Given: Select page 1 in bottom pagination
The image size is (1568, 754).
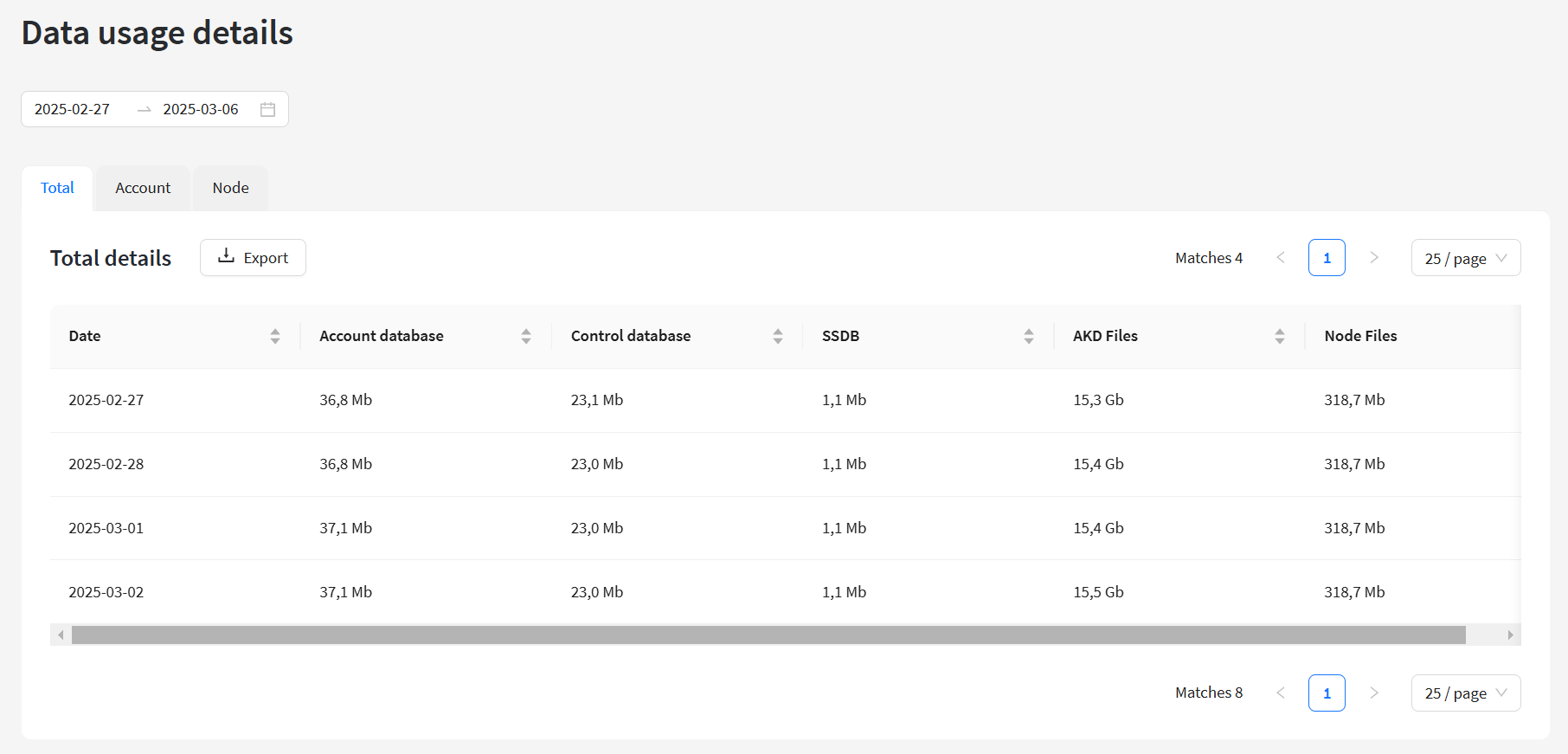Looking at the screenshot, I should [x=1327, y=693].
